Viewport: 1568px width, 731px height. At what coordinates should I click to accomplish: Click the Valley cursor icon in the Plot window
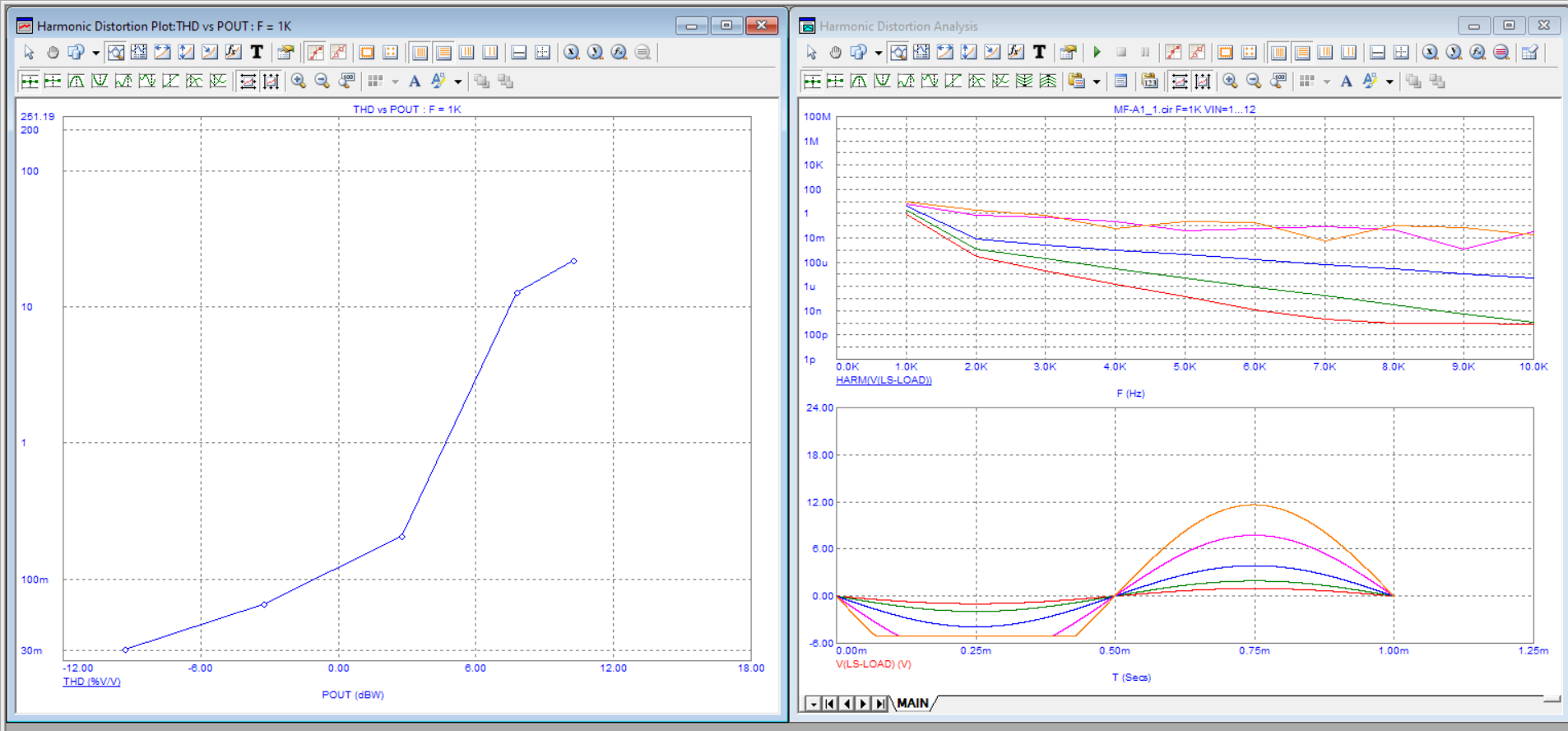[100, 81]
